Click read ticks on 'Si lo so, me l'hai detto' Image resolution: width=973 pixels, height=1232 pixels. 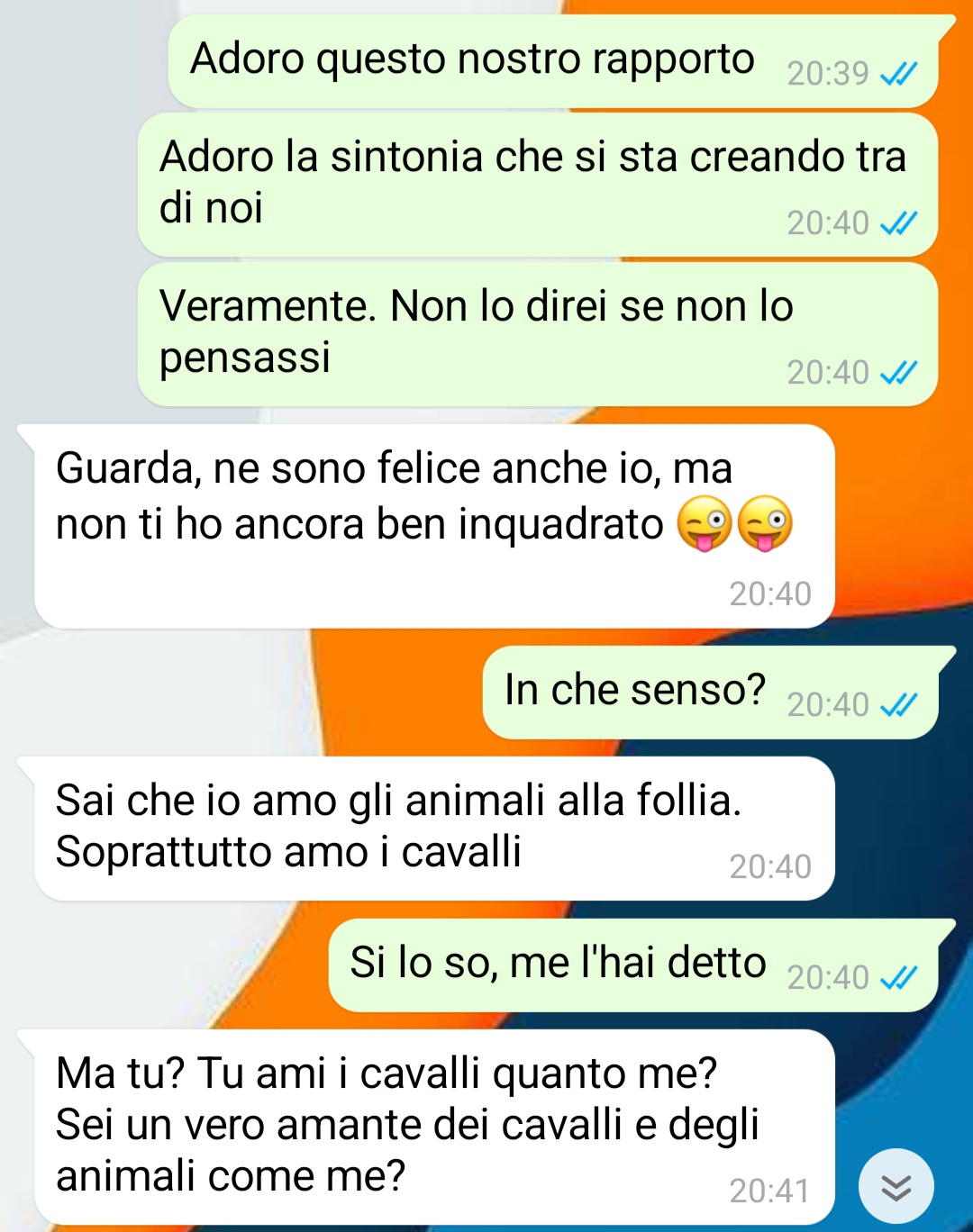[898, 977]
